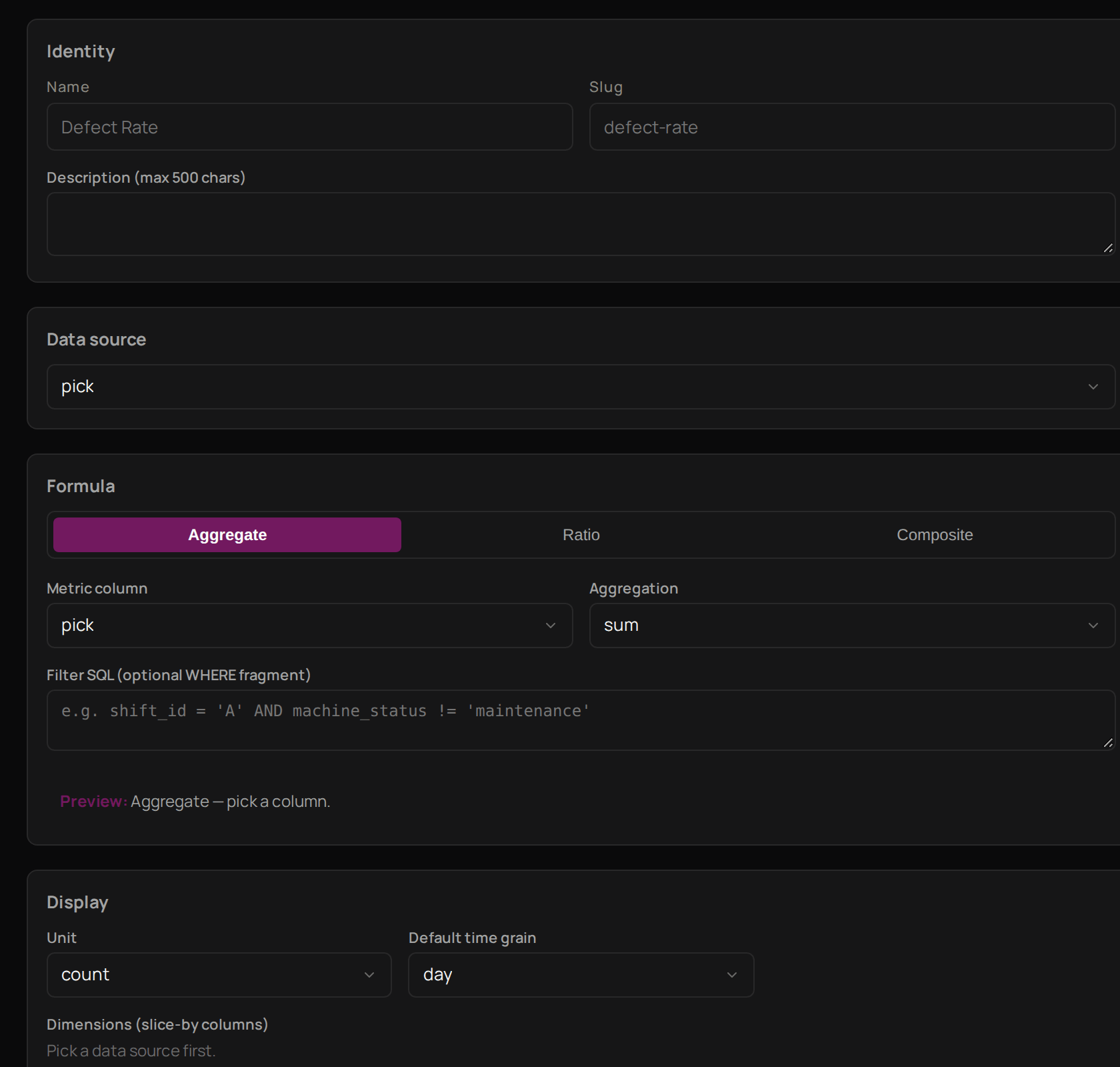Screen dimensions: 1120x1067
Task: Switch to the Ratio formula tab
Action: (581, 535)
